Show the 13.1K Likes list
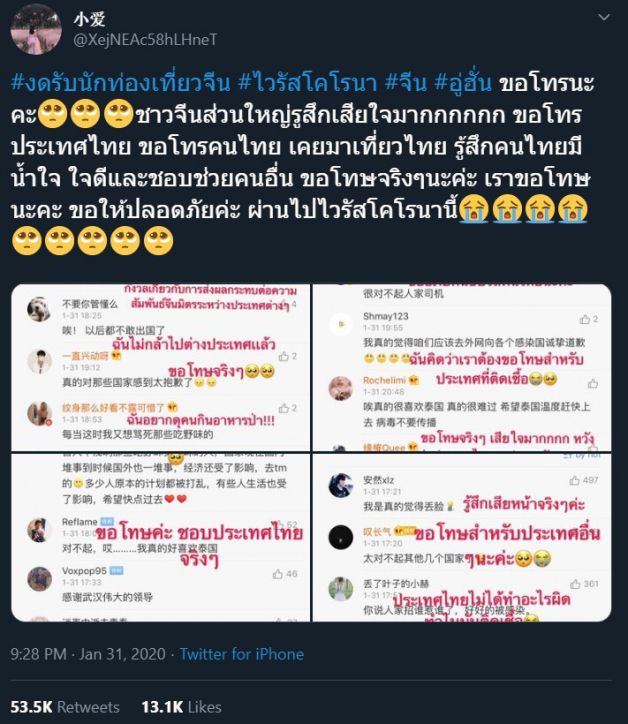The image size is (628, 724). pyautogui.click(x=181, y=707)
